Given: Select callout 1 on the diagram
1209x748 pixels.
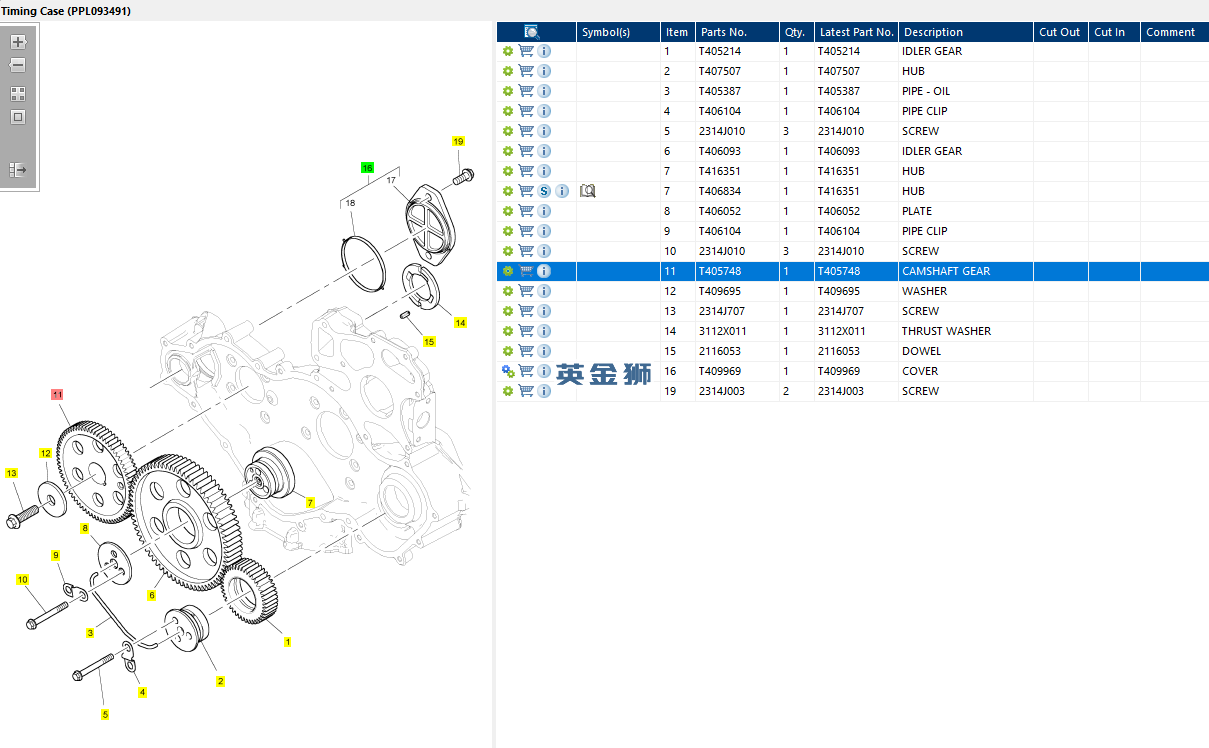Looking at the screenshot, I should (x=288, y=642).
